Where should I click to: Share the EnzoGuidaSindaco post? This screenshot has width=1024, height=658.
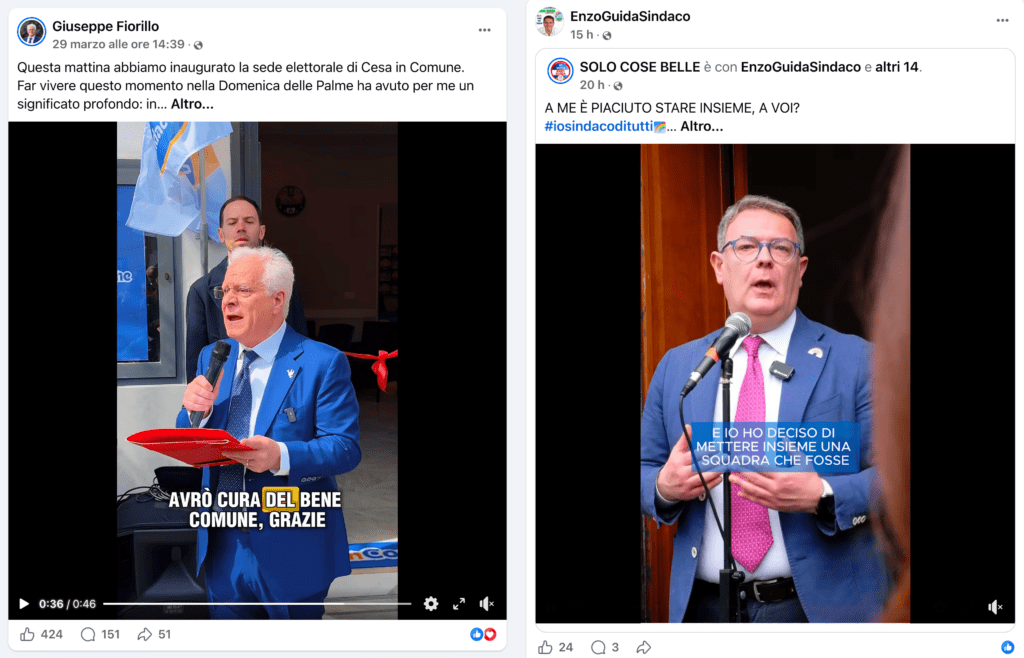point(644,647)
